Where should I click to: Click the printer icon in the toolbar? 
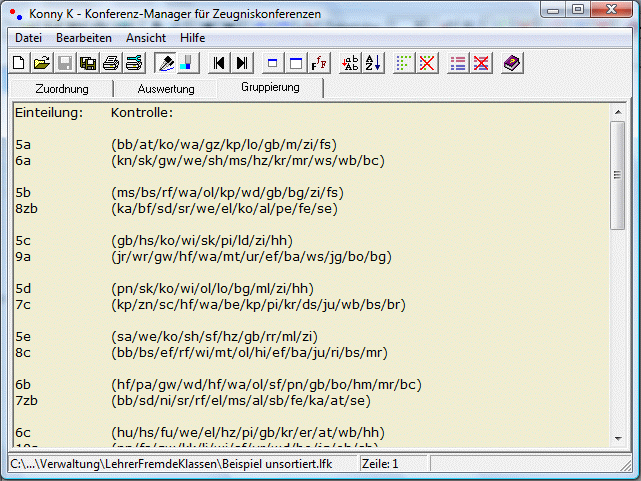[111, 63]
